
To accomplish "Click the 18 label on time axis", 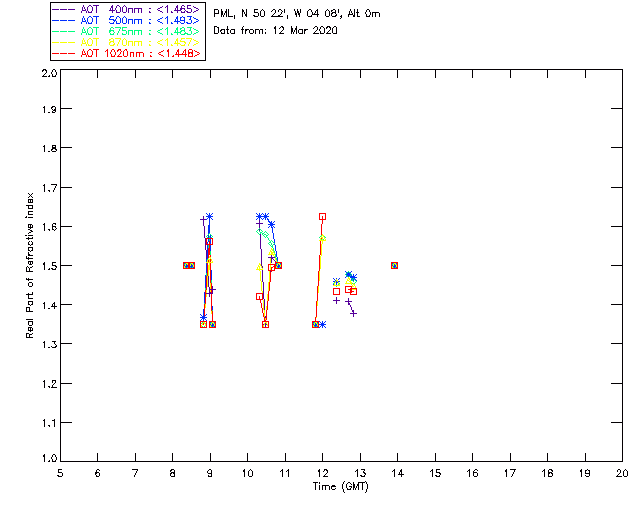I will (x=548, y=473).
